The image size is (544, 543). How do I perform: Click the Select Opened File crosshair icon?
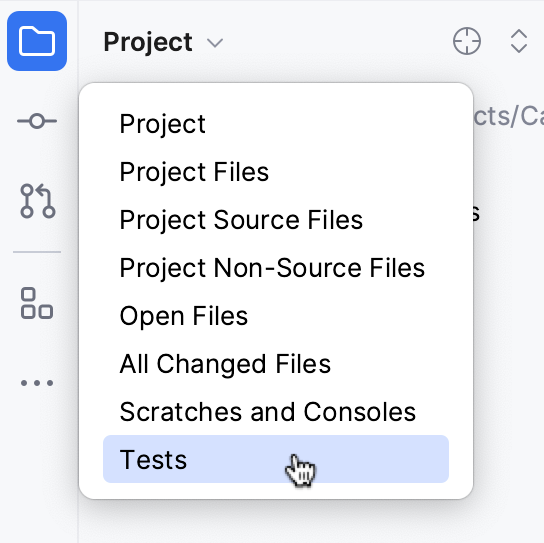pyautogui.click(x=467, y=41)
